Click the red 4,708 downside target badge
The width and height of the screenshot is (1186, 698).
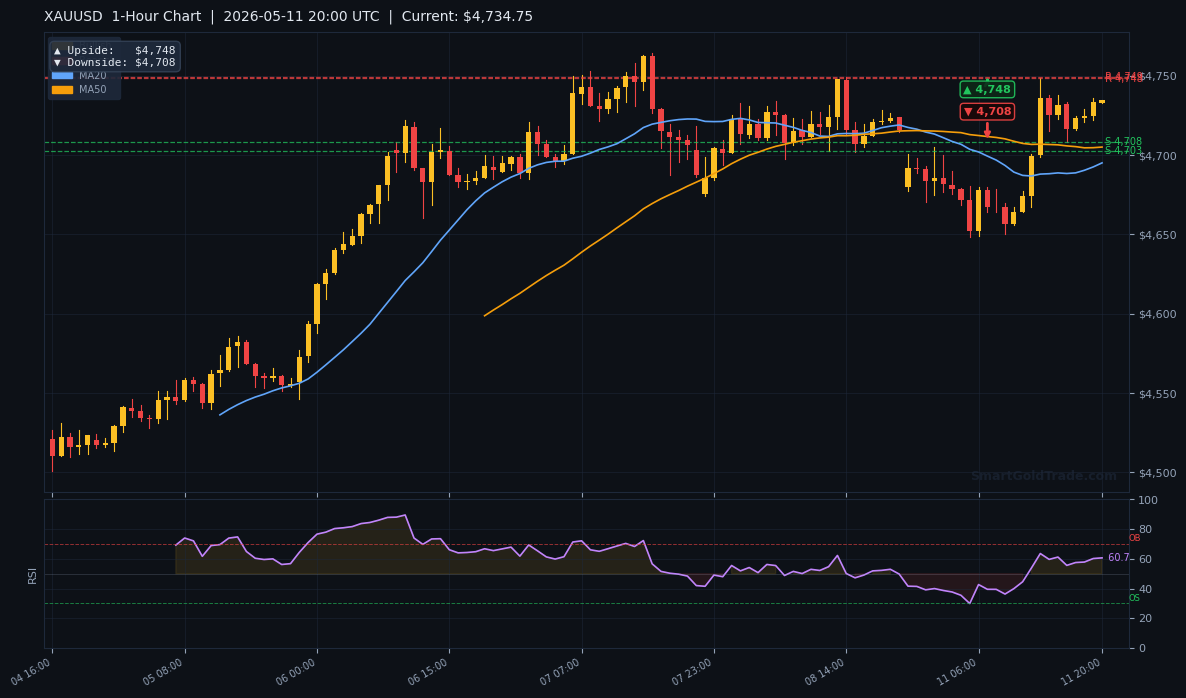[987, 111]
